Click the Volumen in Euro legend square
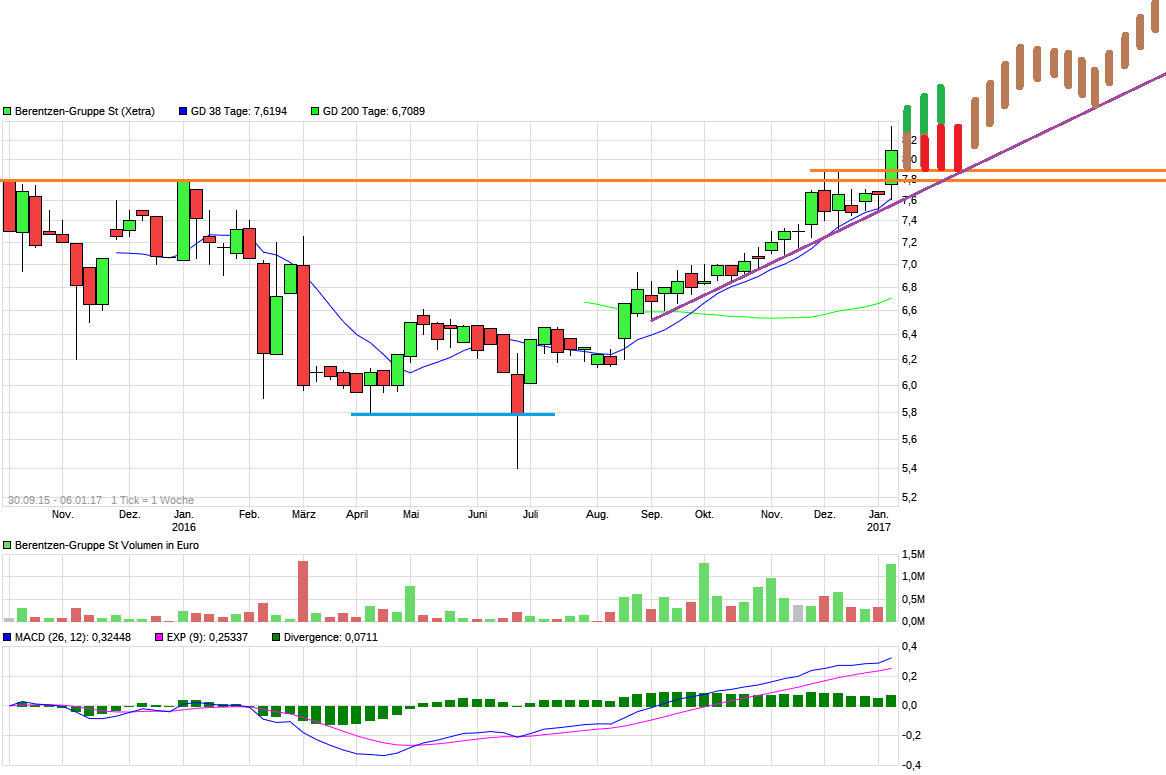Screen dimensions: 1166x775 point(7,545)
